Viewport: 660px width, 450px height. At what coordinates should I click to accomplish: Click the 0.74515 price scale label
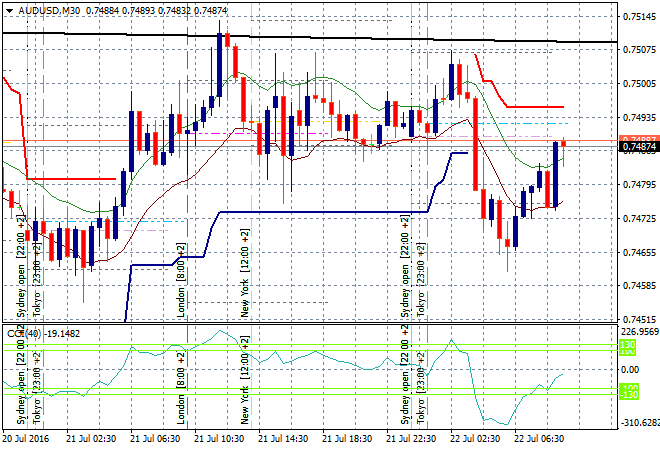(639, 320)
